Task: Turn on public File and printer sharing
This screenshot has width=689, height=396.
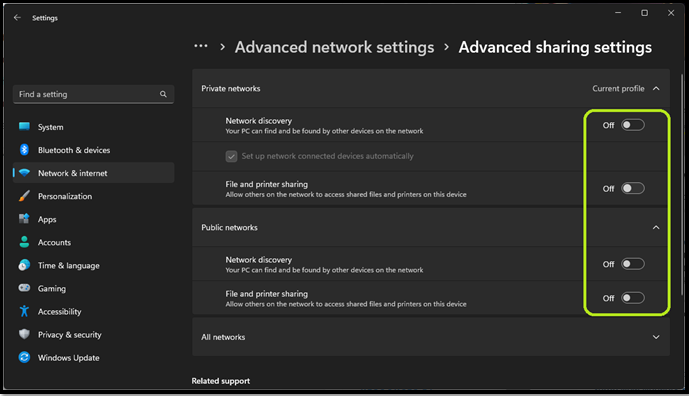Action: (x=633, y=298)
